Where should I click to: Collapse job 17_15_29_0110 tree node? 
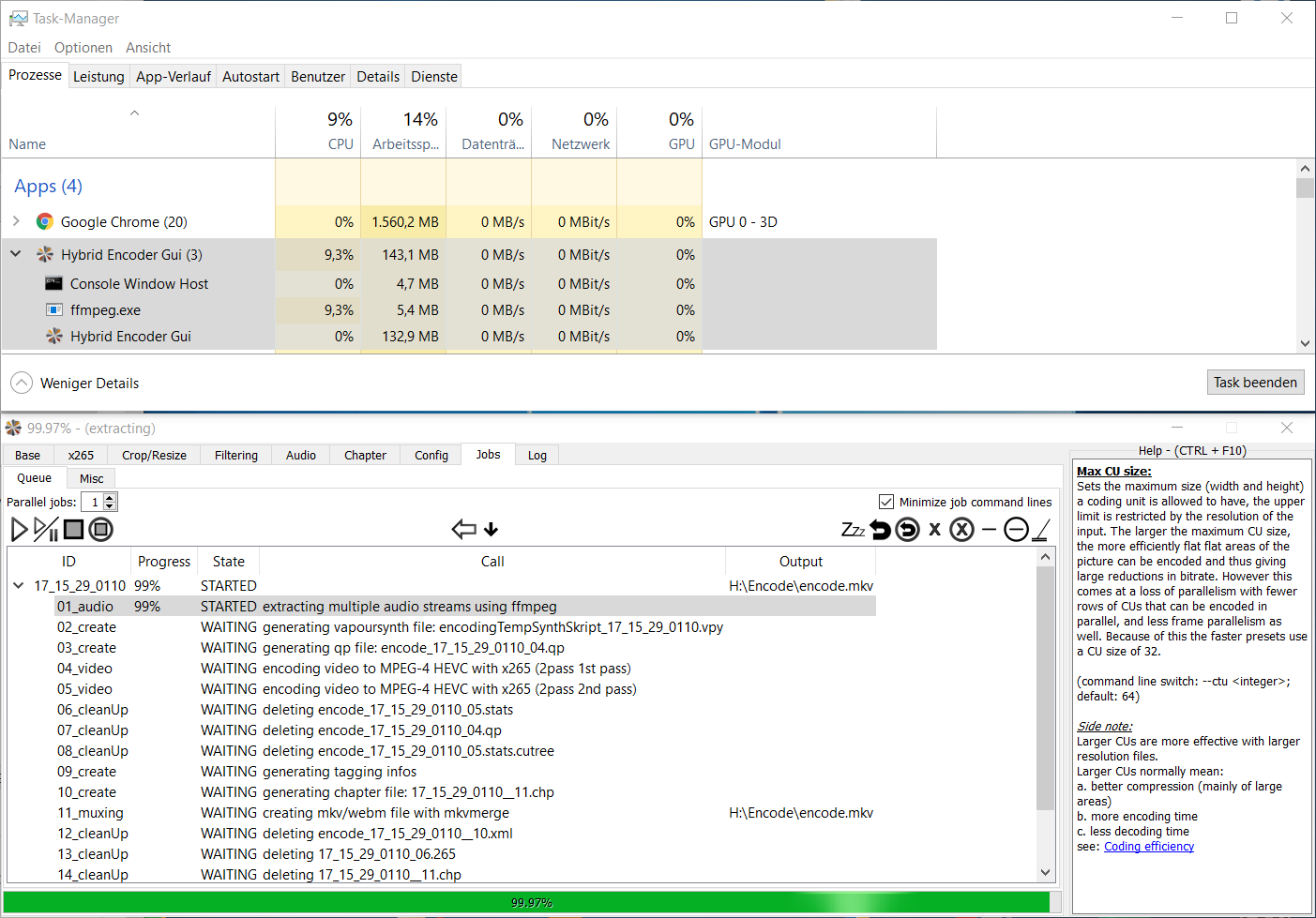point(18,585)
